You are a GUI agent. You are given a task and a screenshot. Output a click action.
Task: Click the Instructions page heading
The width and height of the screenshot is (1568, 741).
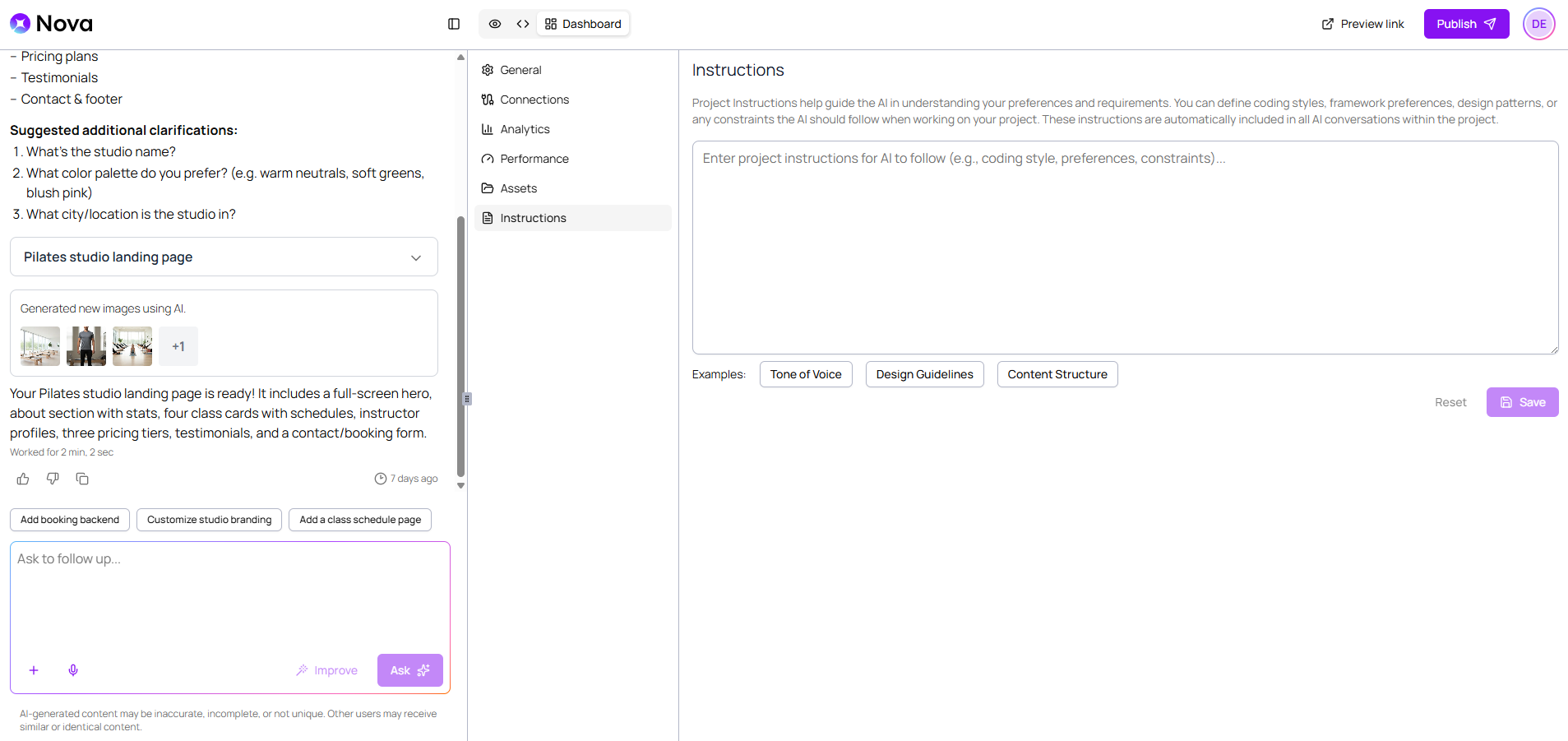click(x=738, y=70)
